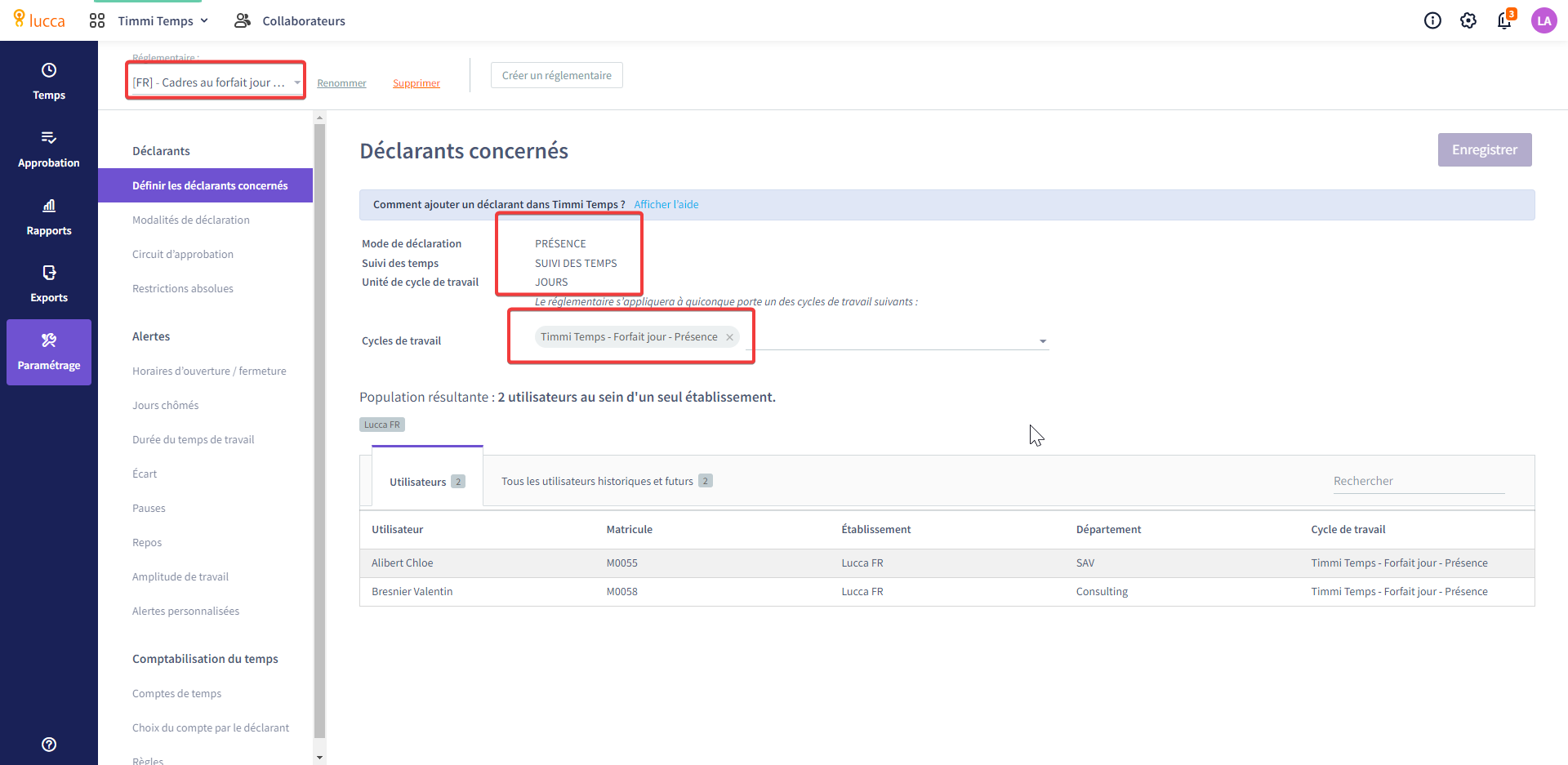Open Rapports in sidebar
1568x765 pixels.
click(x=49, y=217)
